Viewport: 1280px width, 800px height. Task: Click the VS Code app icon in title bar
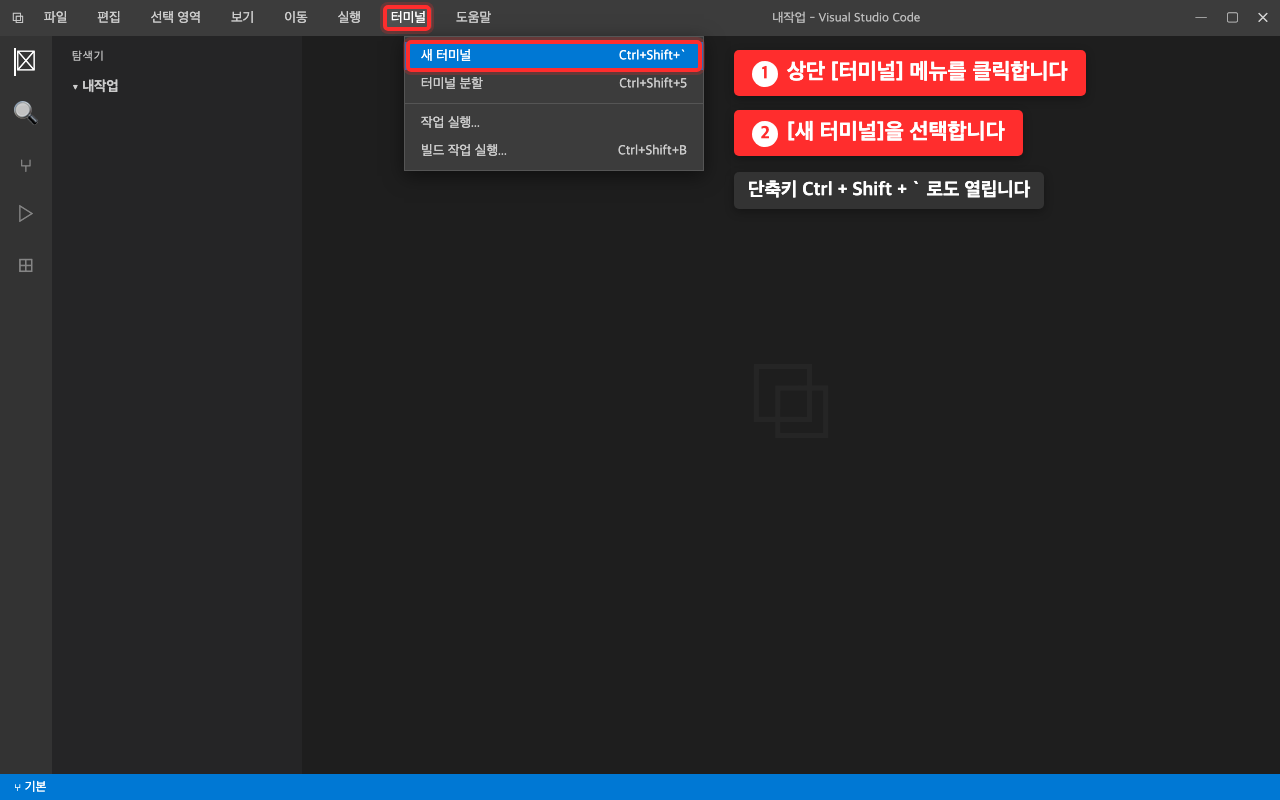[x=17, y=18]
